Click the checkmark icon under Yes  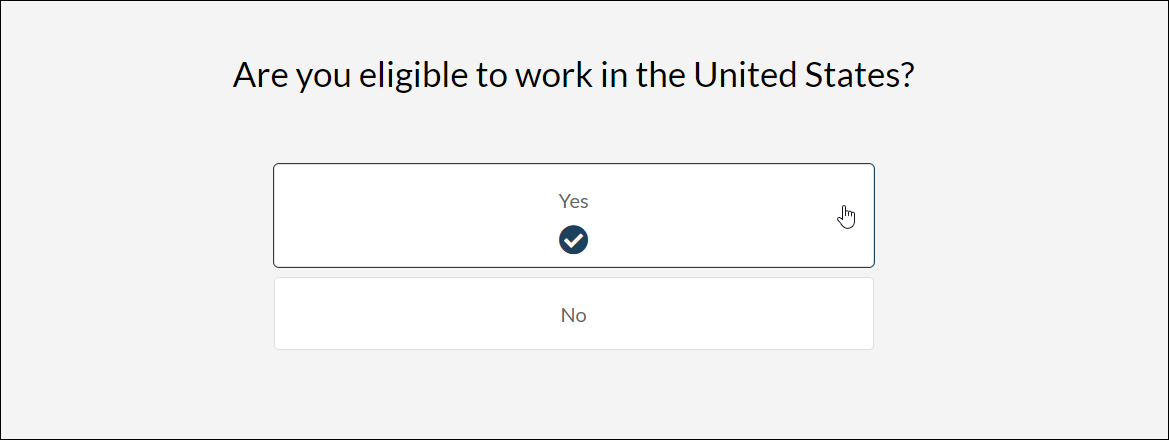tap(573, 240)
